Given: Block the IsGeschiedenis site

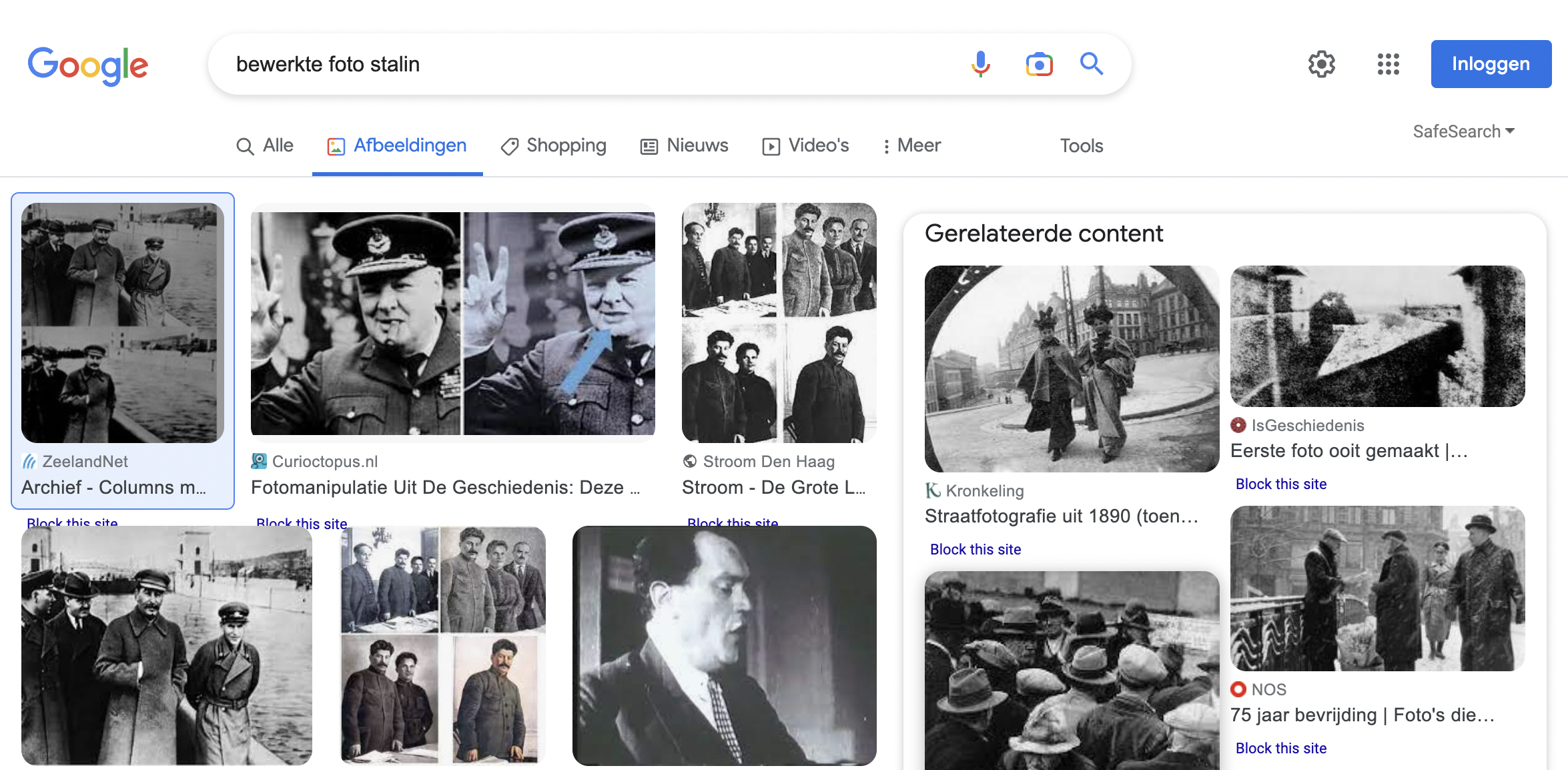Looking at the screenshot, I should pyautogui.click(x=1281, y=484).
